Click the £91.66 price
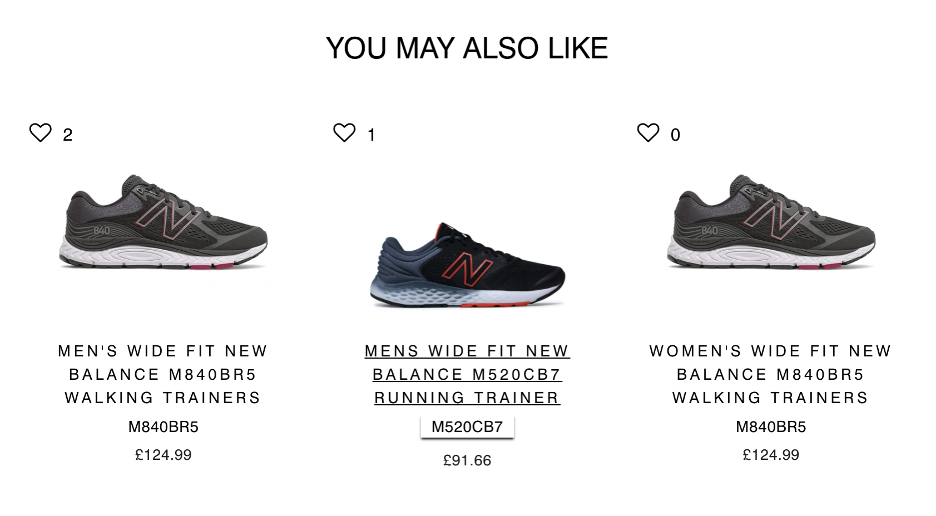The width and height of the screenshot is (936, 516). [x=467, y=461]
